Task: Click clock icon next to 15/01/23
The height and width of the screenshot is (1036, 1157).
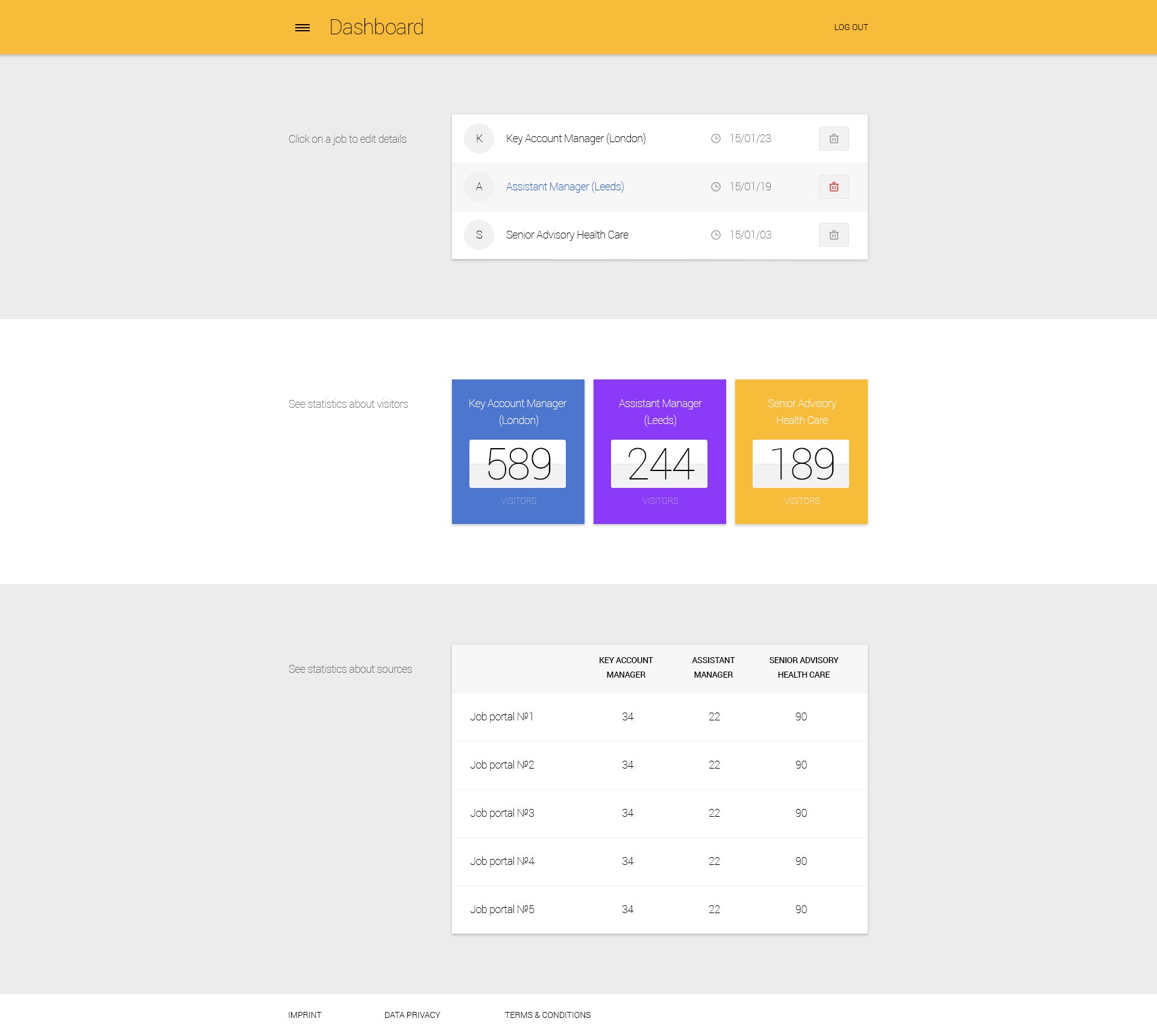Action: (716, 139)
